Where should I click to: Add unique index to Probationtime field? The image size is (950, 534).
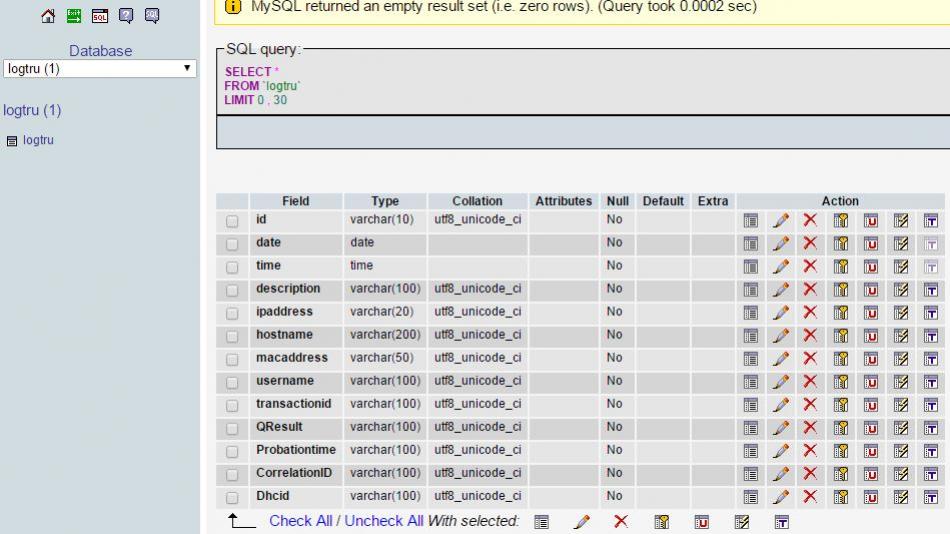click(x=871, y=451)
